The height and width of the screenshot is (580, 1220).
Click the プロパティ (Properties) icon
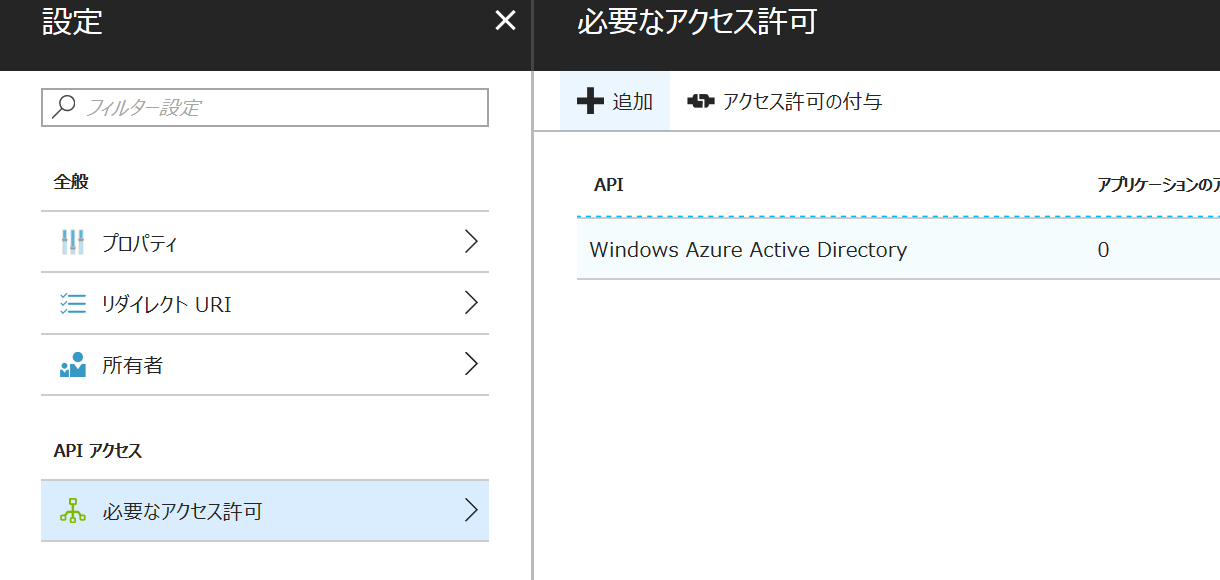pyautogui.click(x=74, y=241)
